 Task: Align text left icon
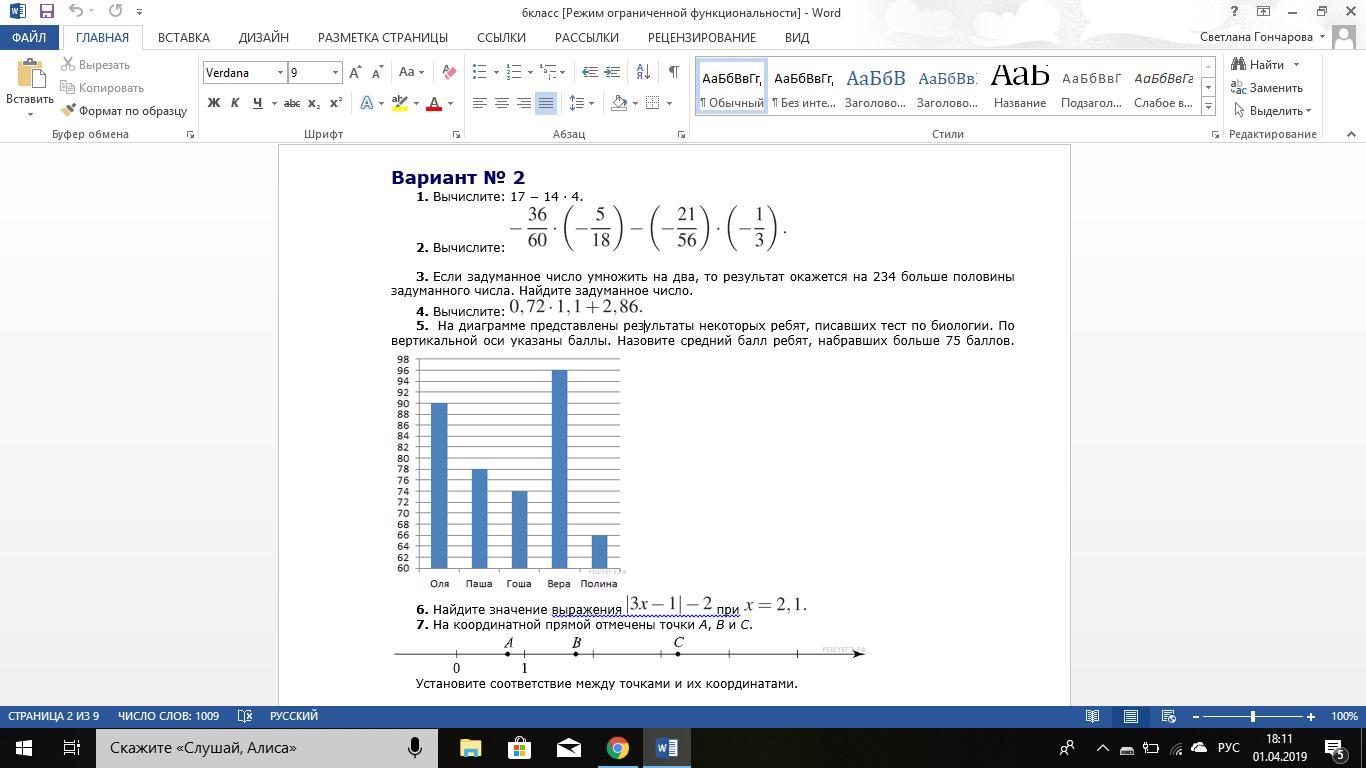tap(480, 103)
